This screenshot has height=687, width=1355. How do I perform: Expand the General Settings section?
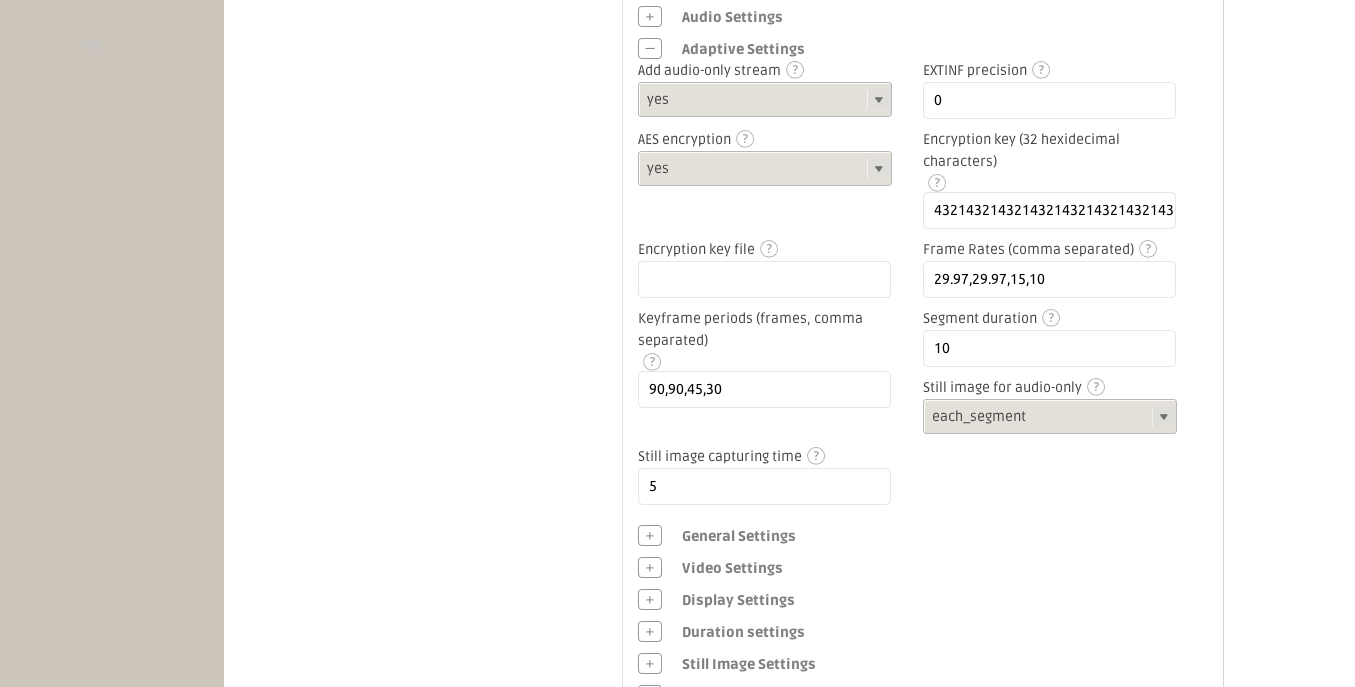point(650,536)
